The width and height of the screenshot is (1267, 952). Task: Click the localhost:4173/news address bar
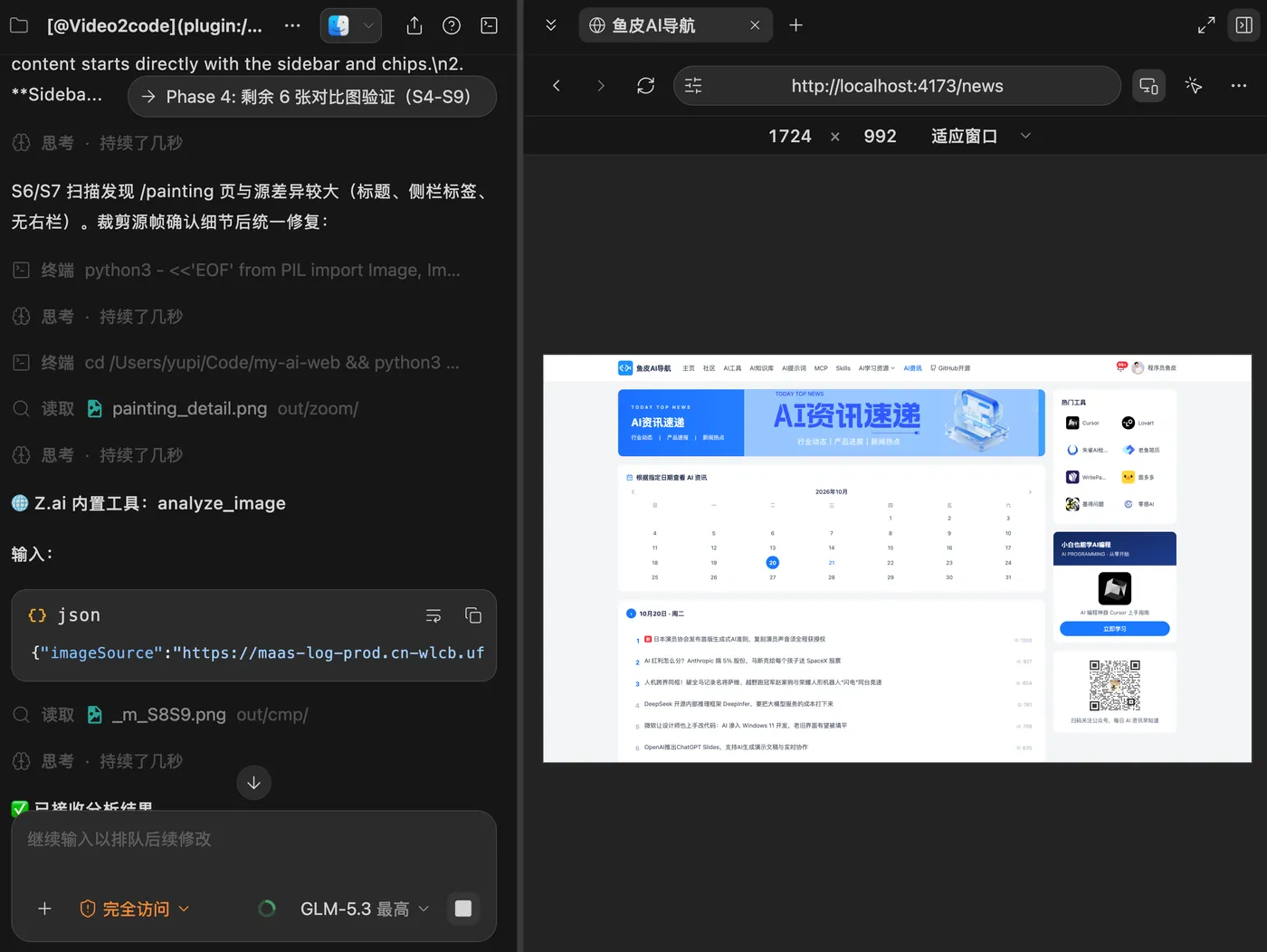coord(897,86)
